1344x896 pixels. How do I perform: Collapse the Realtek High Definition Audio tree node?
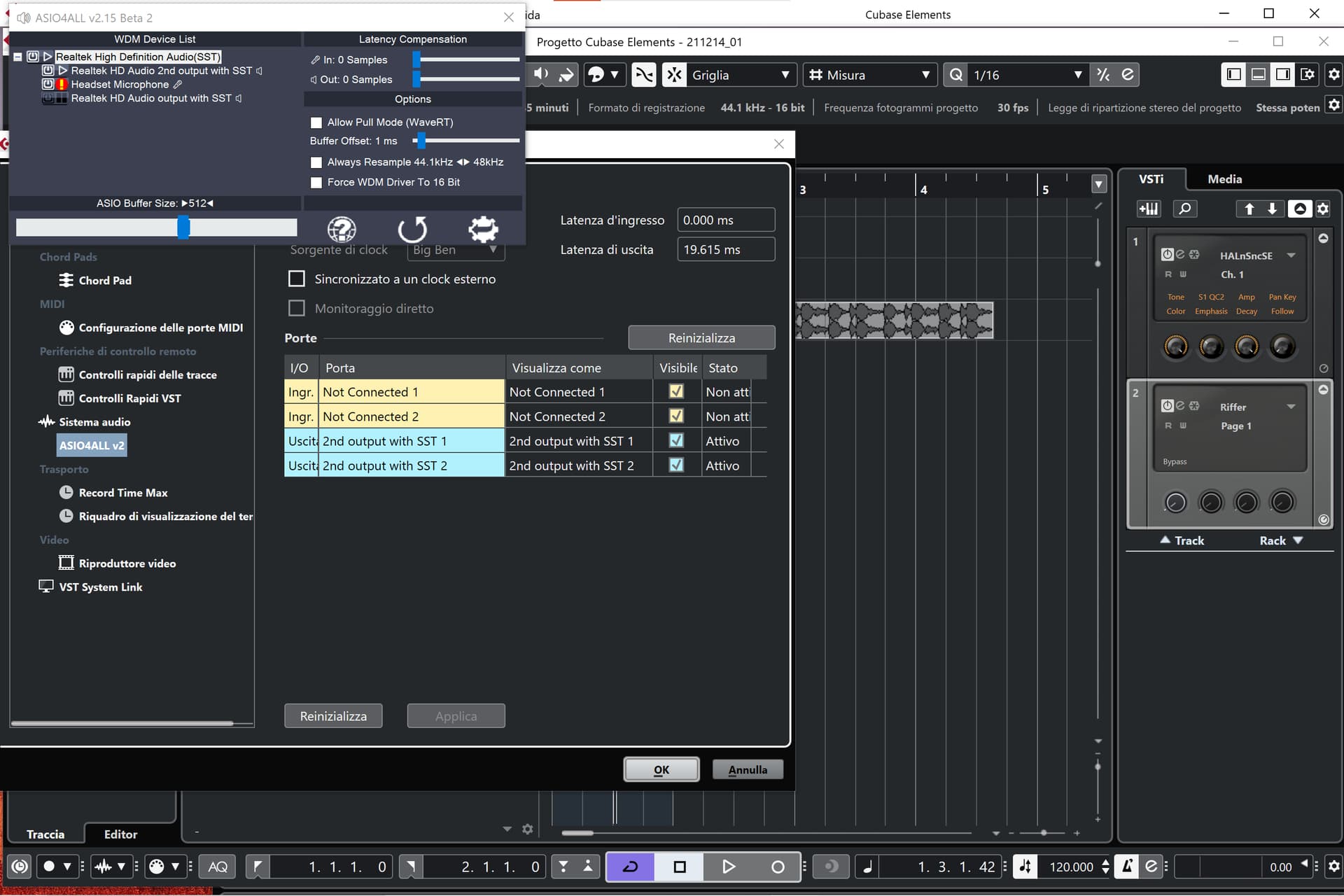[17, 57]
